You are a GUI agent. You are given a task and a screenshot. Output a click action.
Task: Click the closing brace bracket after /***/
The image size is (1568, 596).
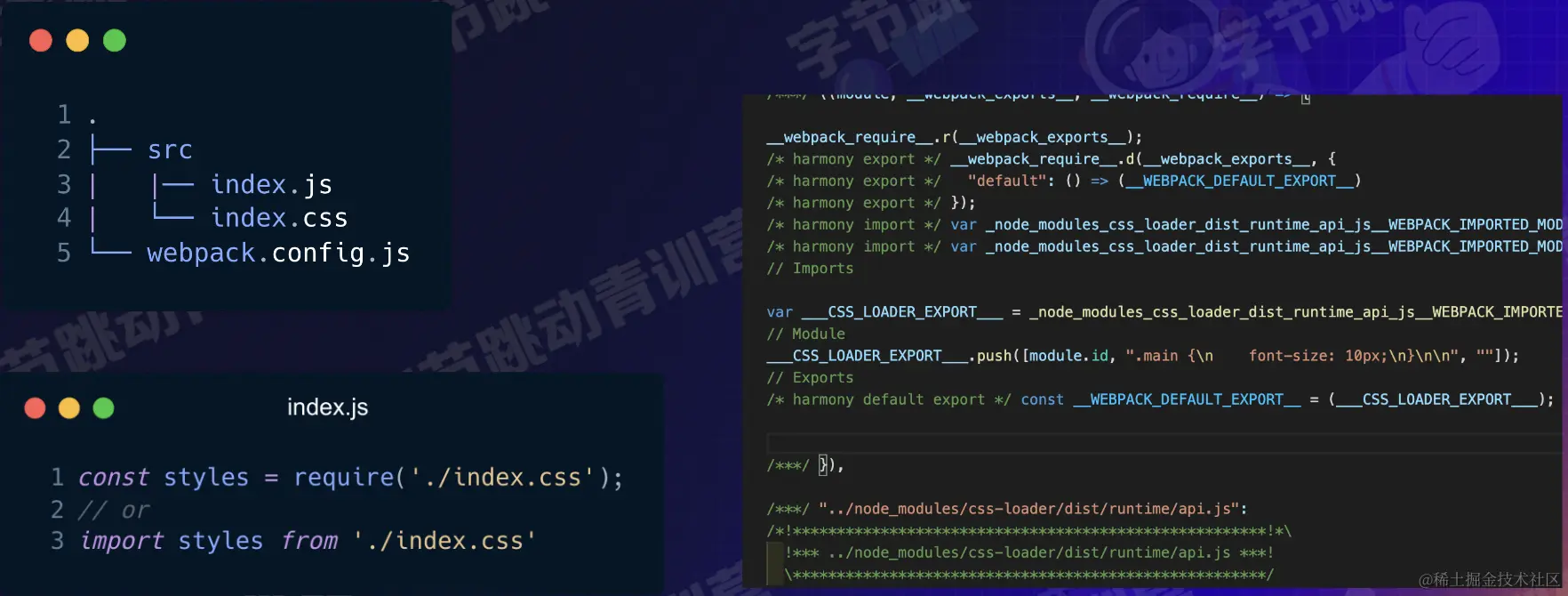(824, 464)
